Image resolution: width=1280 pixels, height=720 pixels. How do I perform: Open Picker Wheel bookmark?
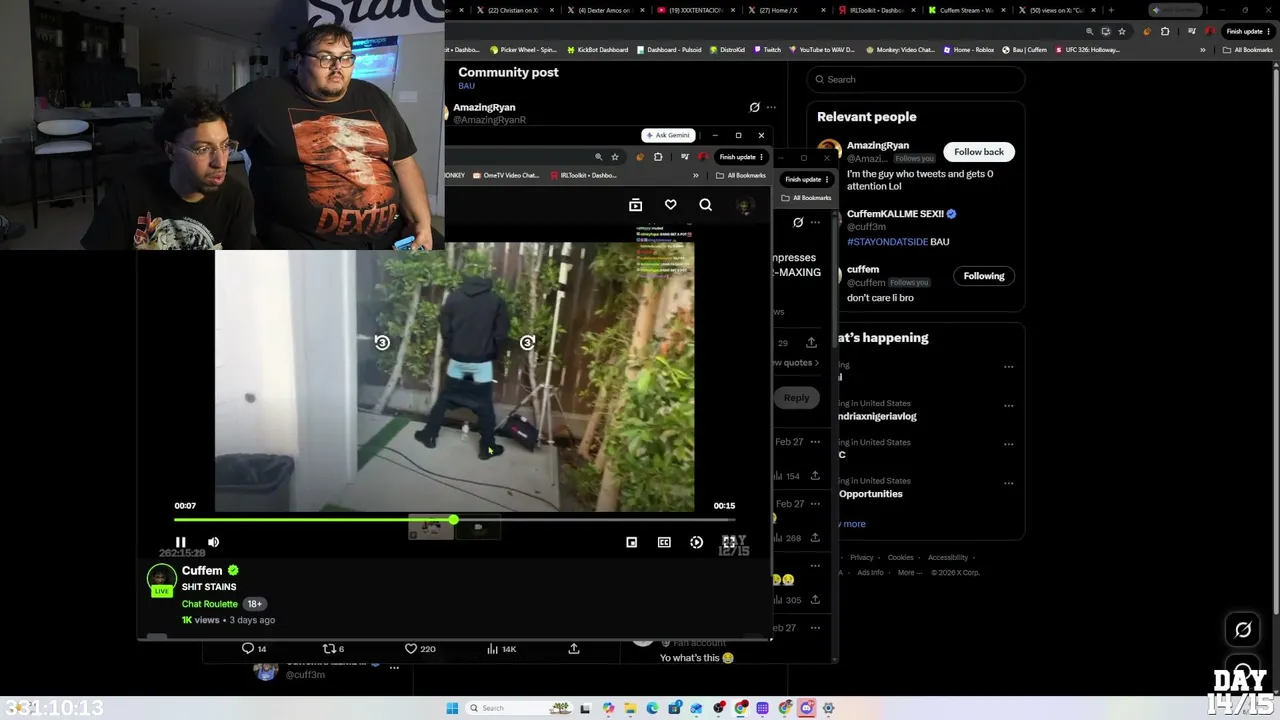(x=523, y=50)
